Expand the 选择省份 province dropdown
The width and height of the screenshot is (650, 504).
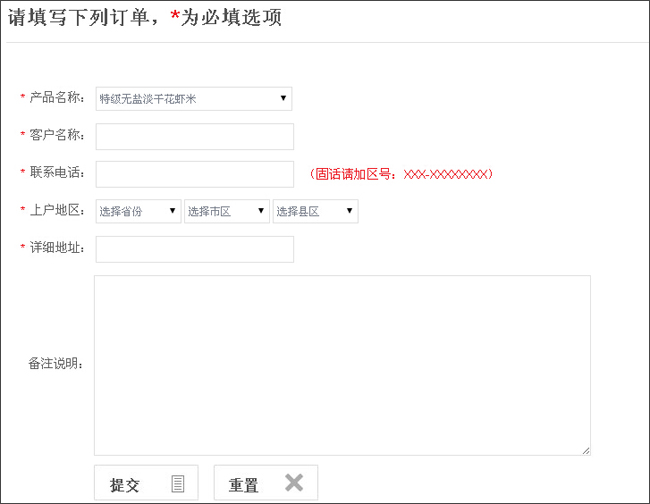click(x=138, y=211)
